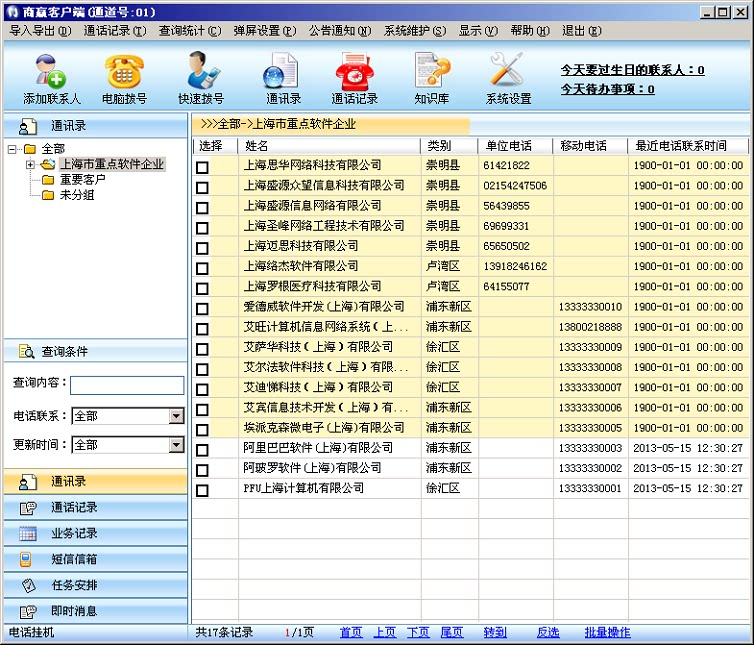
Task: Open the 弹屏设置(P) menu
Action: pos(265,31)
